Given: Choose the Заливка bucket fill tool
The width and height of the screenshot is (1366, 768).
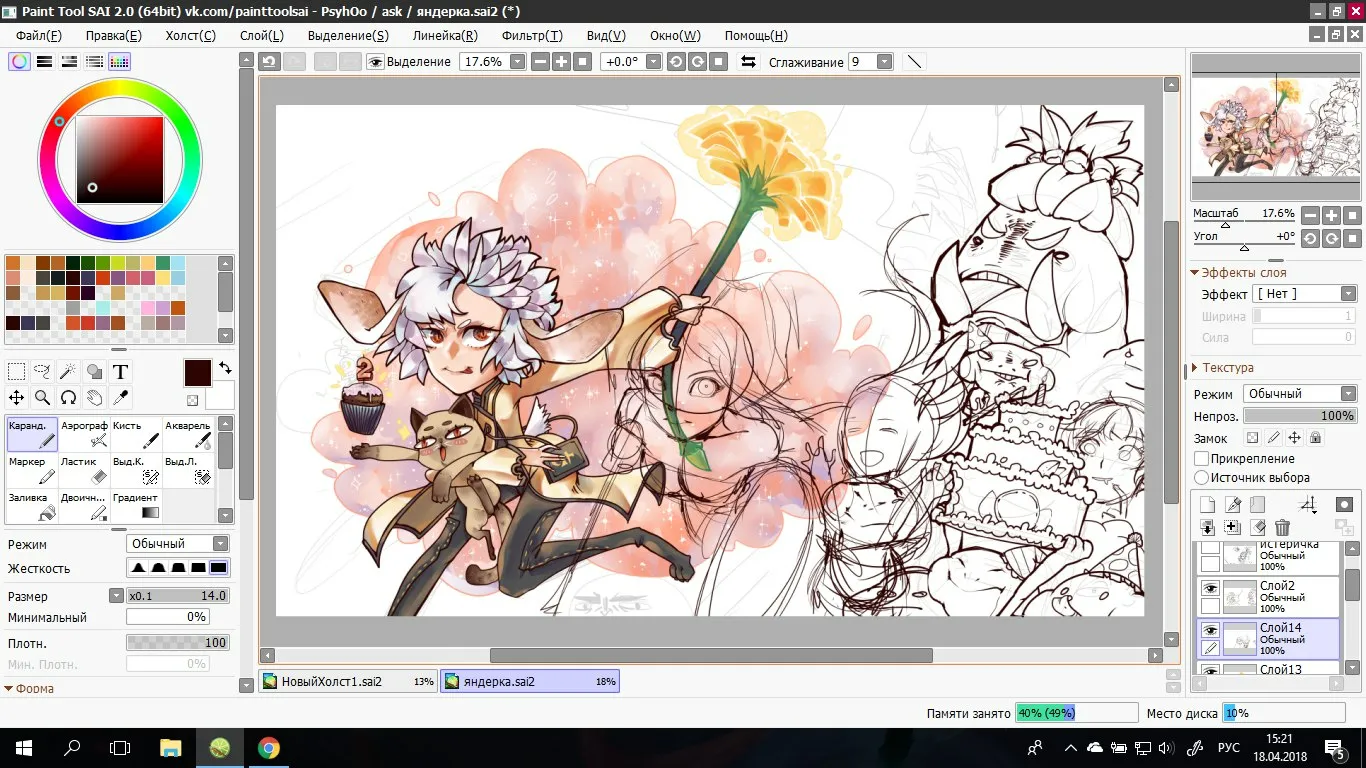Looking at the screenshot, I should [32, 506].
